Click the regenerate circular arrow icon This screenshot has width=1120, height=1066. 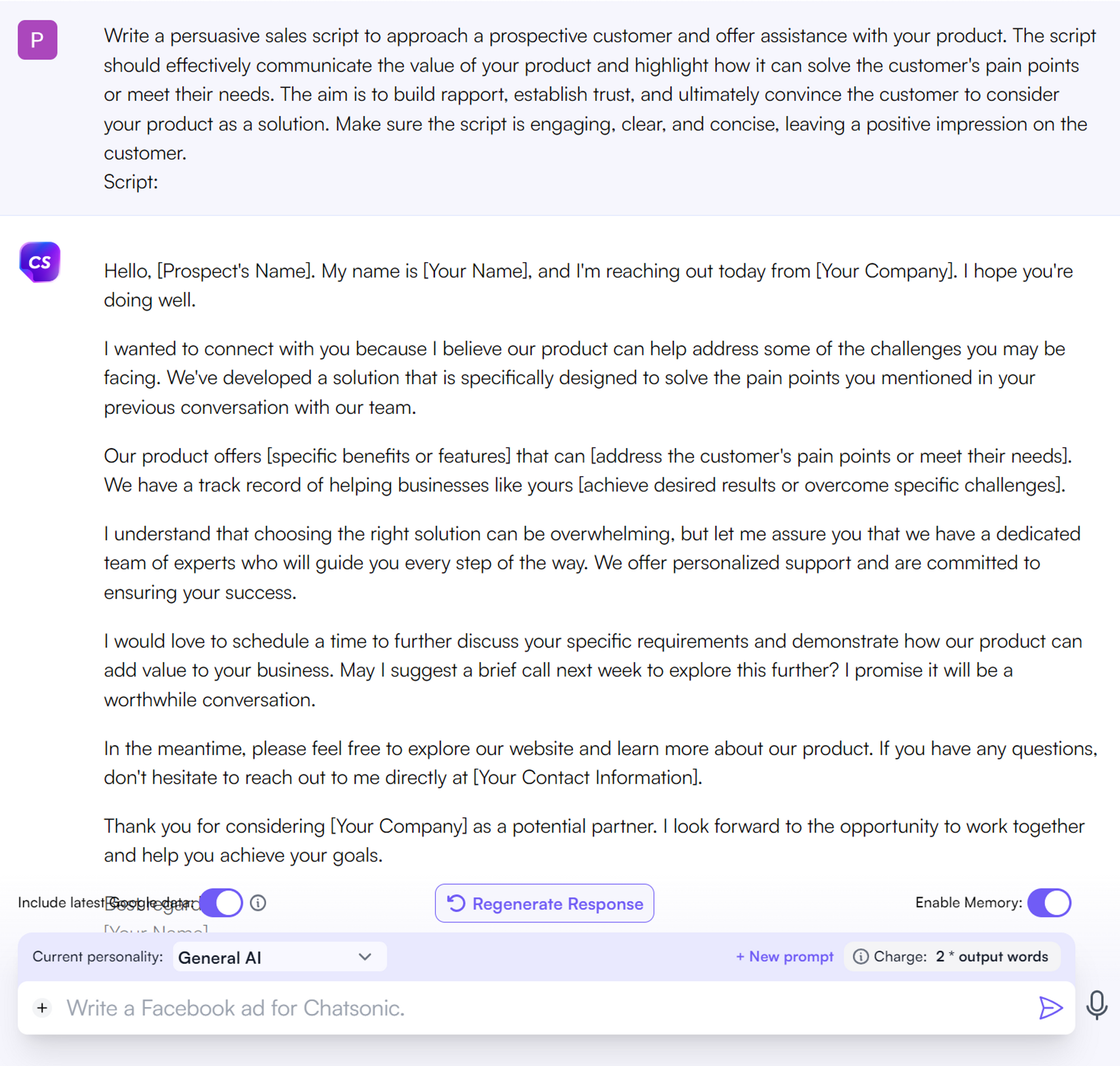tap(456, 903)
